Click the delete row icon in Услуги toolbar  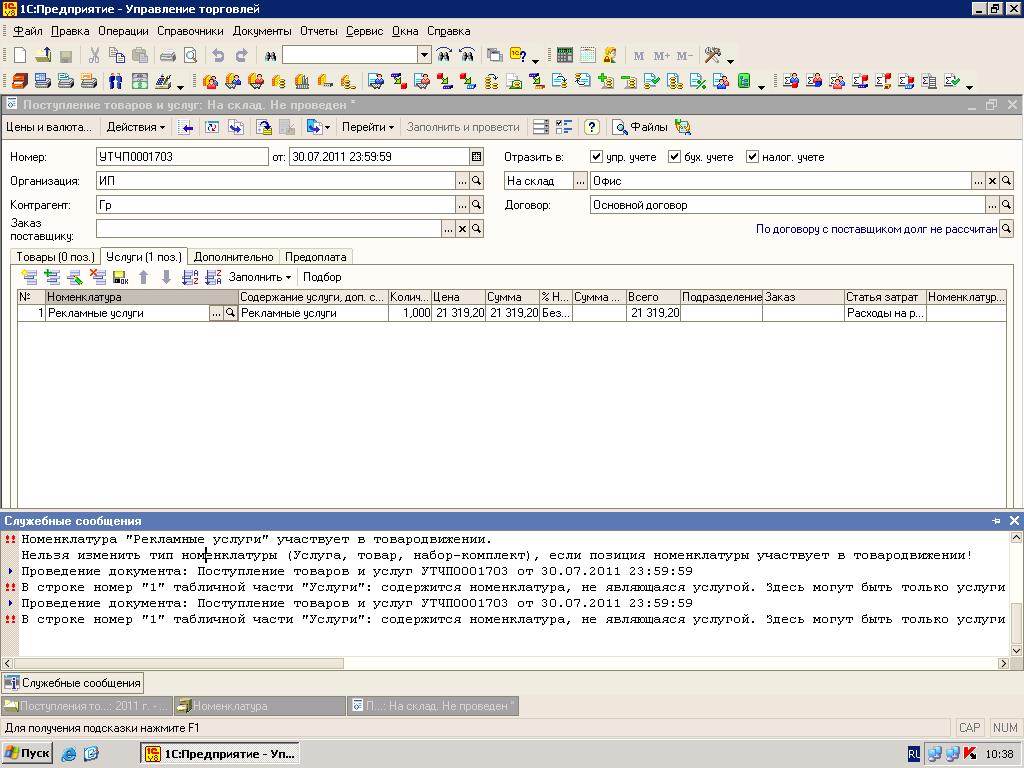[97, 277]
